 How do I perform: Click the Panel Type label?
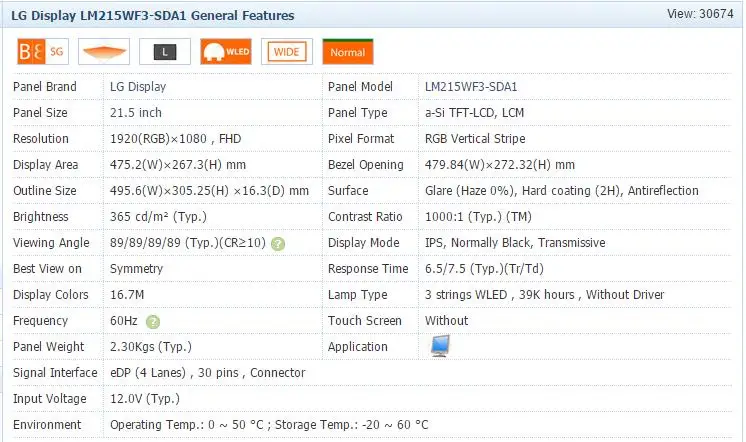(357, 113)
